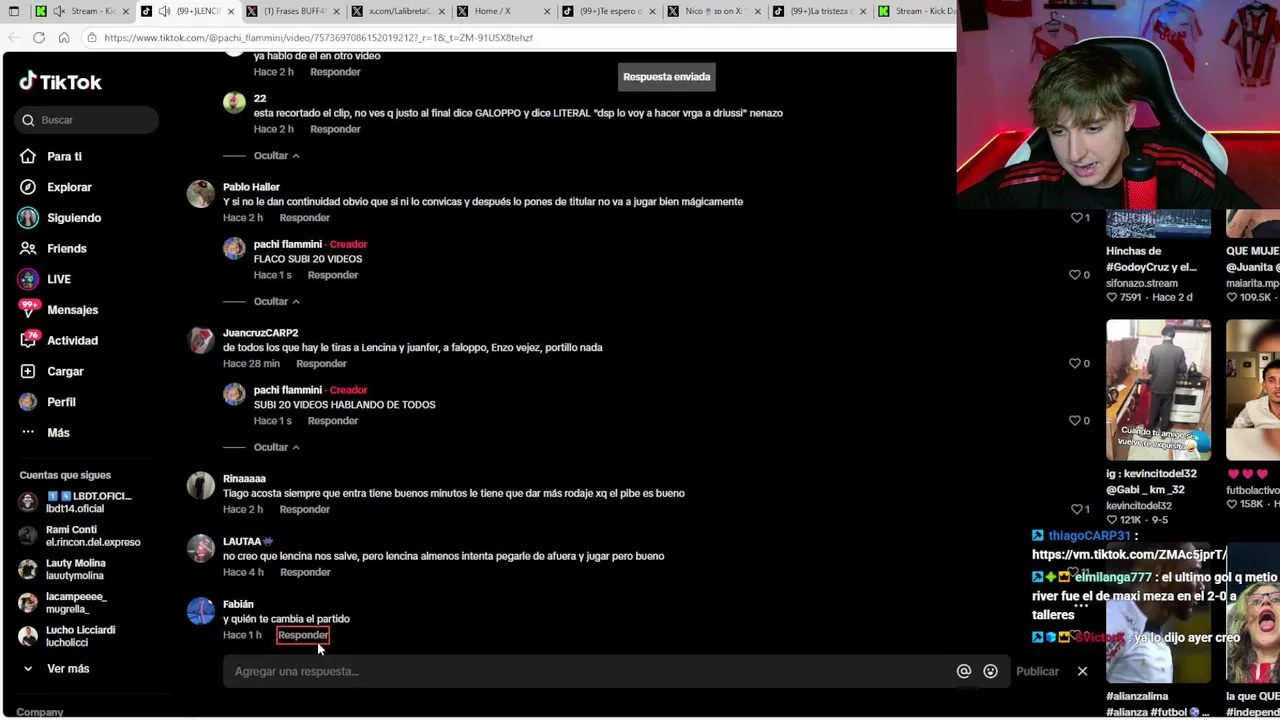This screenshot has height=720, width=1280.
Task: Collapse replies under comment by 22
Action: 276,156
